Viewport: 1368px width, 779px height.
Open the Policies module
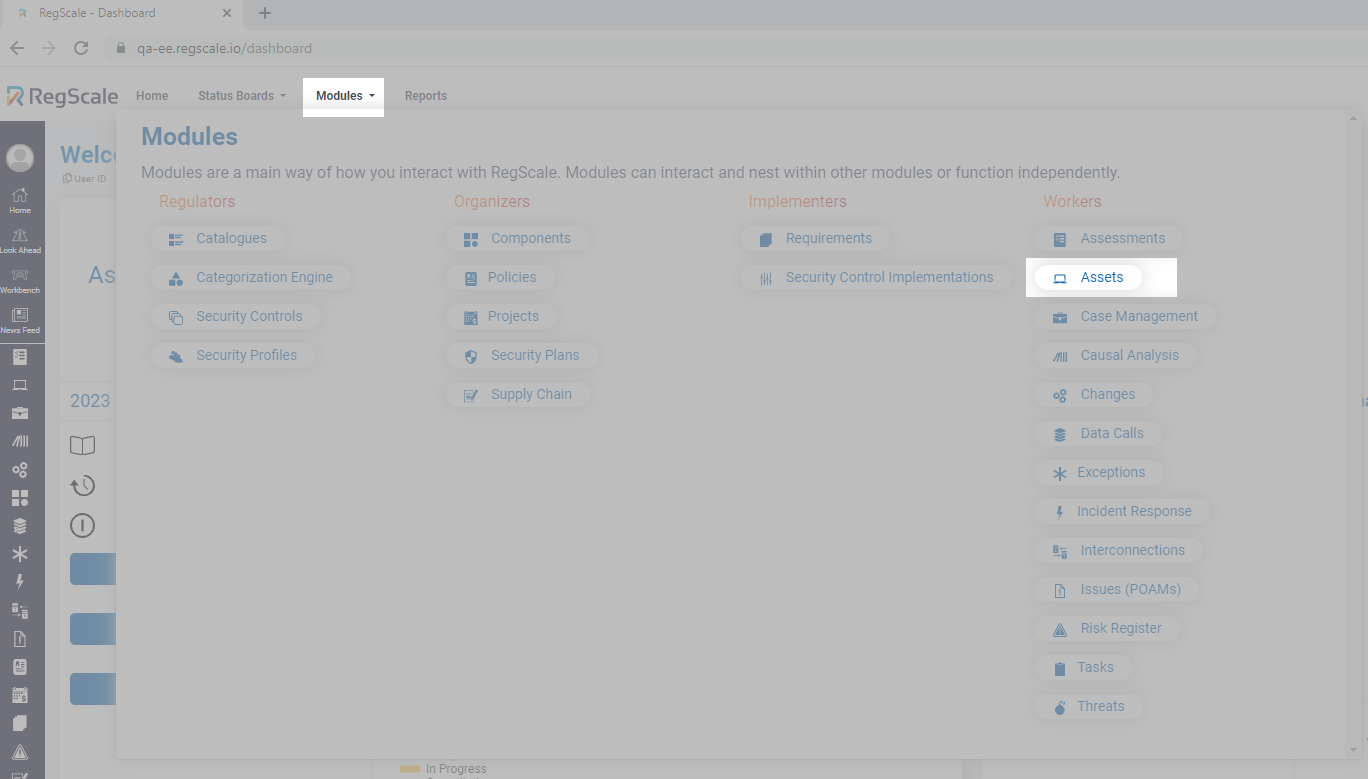[500, 278]
